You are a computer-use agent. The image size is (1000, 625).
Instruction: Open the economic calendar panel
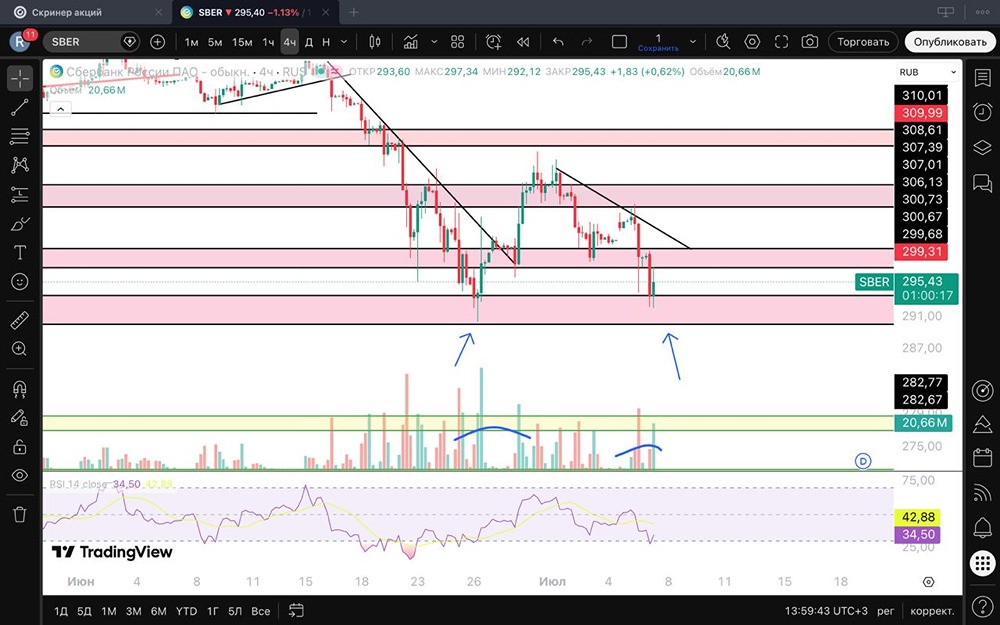(x=982, y=457)
